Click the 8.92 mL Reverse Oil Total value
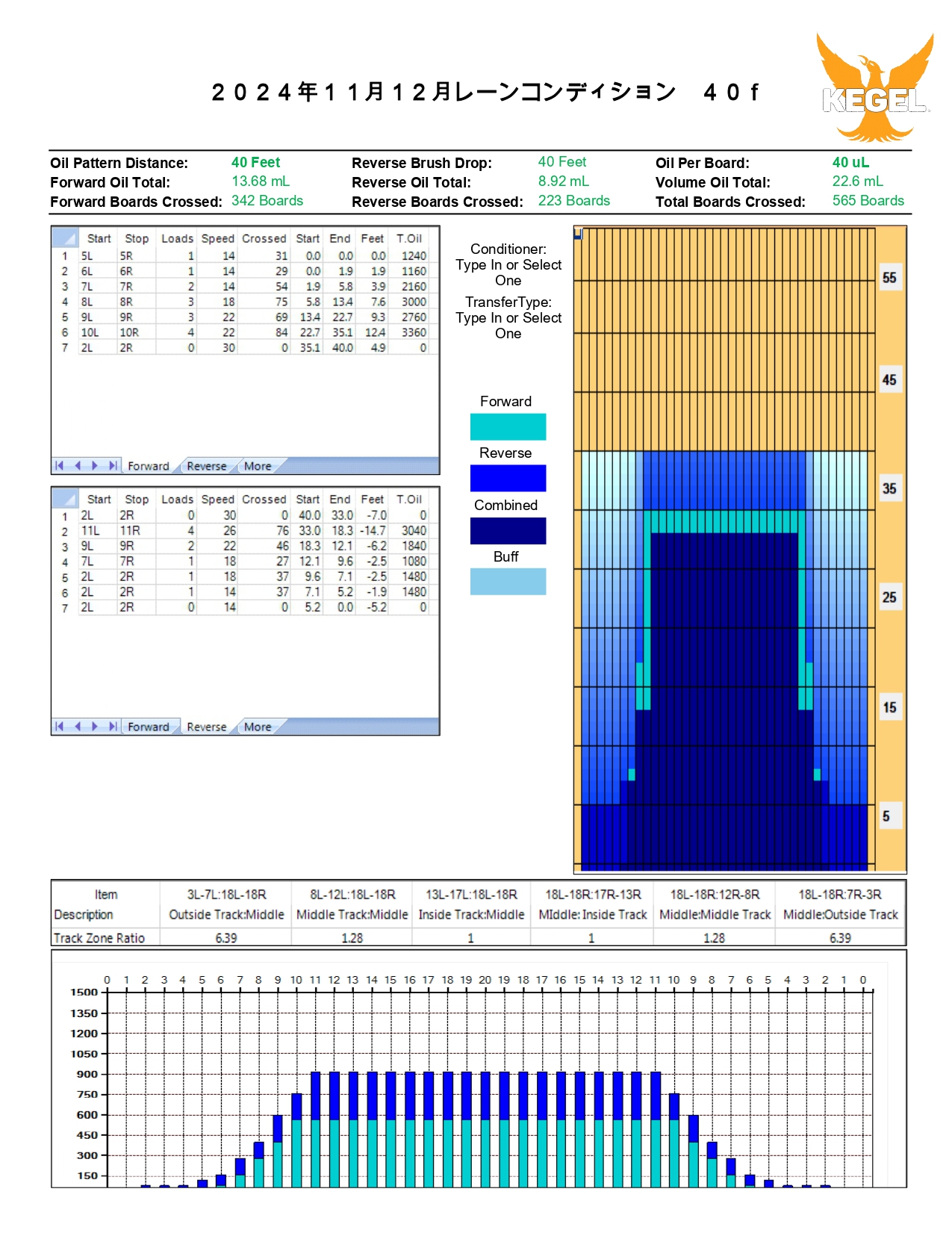 pos(564,181)
